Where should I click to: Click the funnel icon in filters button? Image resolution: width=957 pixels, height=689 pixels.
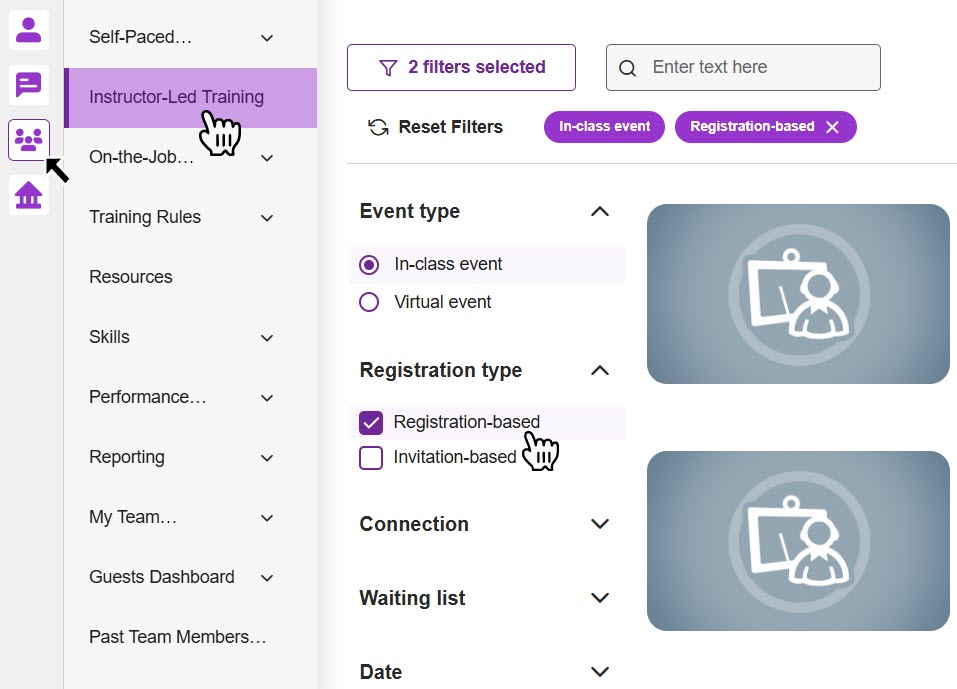pos(388,68)
